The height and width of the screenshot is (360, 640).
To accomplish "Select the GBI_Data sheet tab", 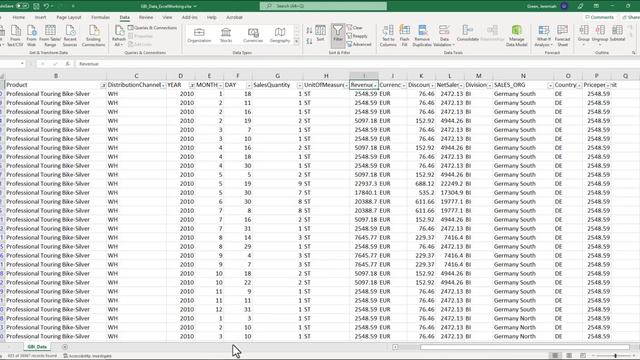I will pyautogui.click(x=37, y=347).
